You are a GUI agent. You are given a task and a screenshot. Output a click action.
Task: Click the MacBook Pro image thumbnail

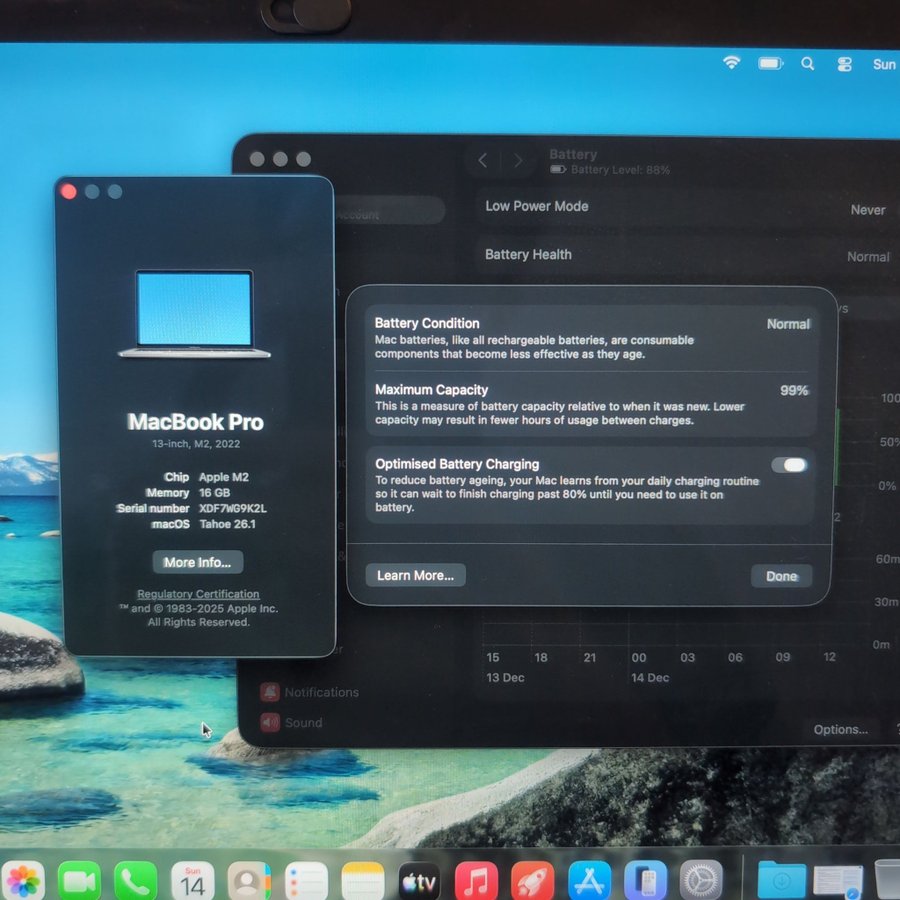(x=194, y=313)
